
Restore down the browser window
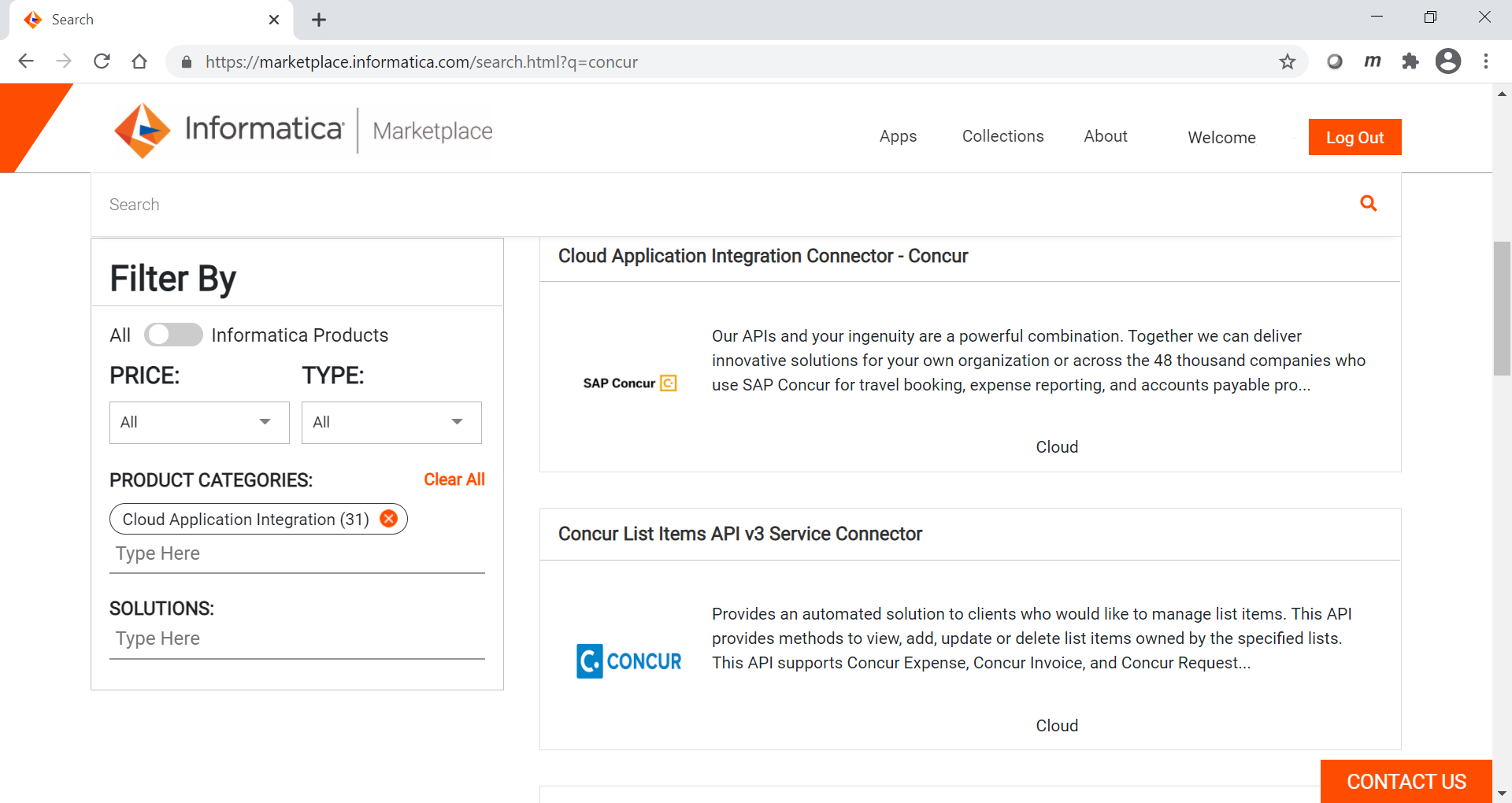[x=1430, y=17]
